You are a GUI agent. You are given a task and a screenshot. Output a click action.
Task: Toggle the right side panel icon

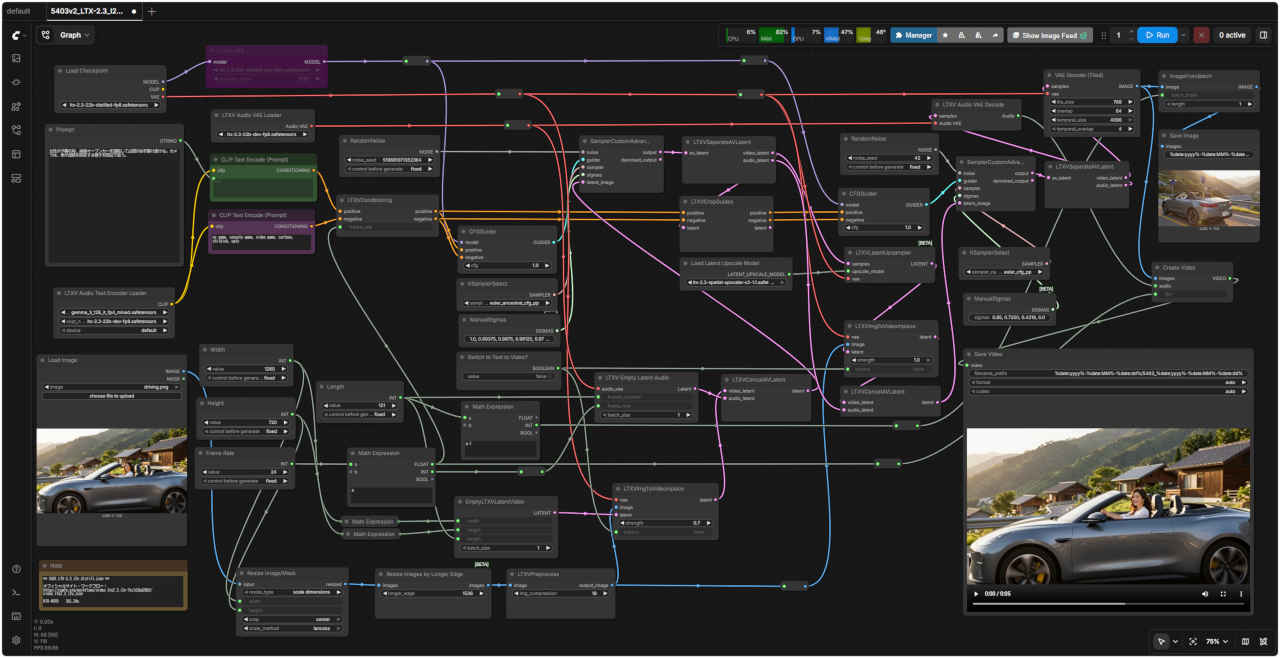1263,35
